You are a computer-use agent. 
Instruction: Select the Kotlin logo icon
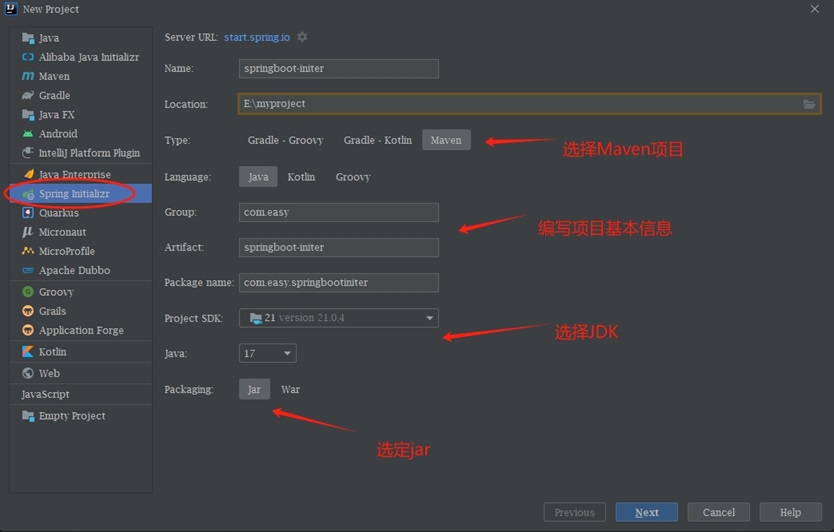[28, 352]
